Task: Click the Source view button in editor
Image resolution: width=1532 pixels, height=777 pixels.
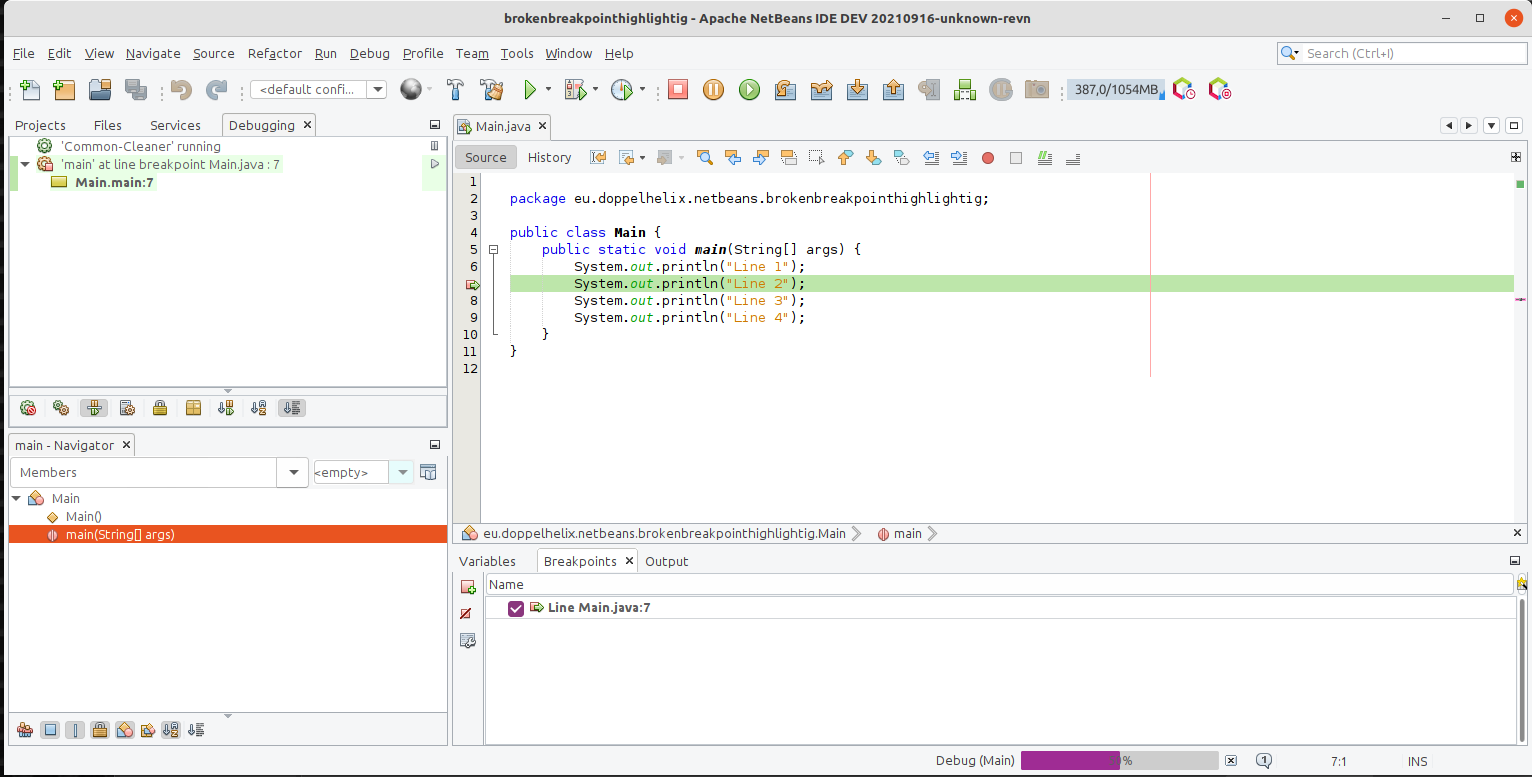Action: click(486, 157)
